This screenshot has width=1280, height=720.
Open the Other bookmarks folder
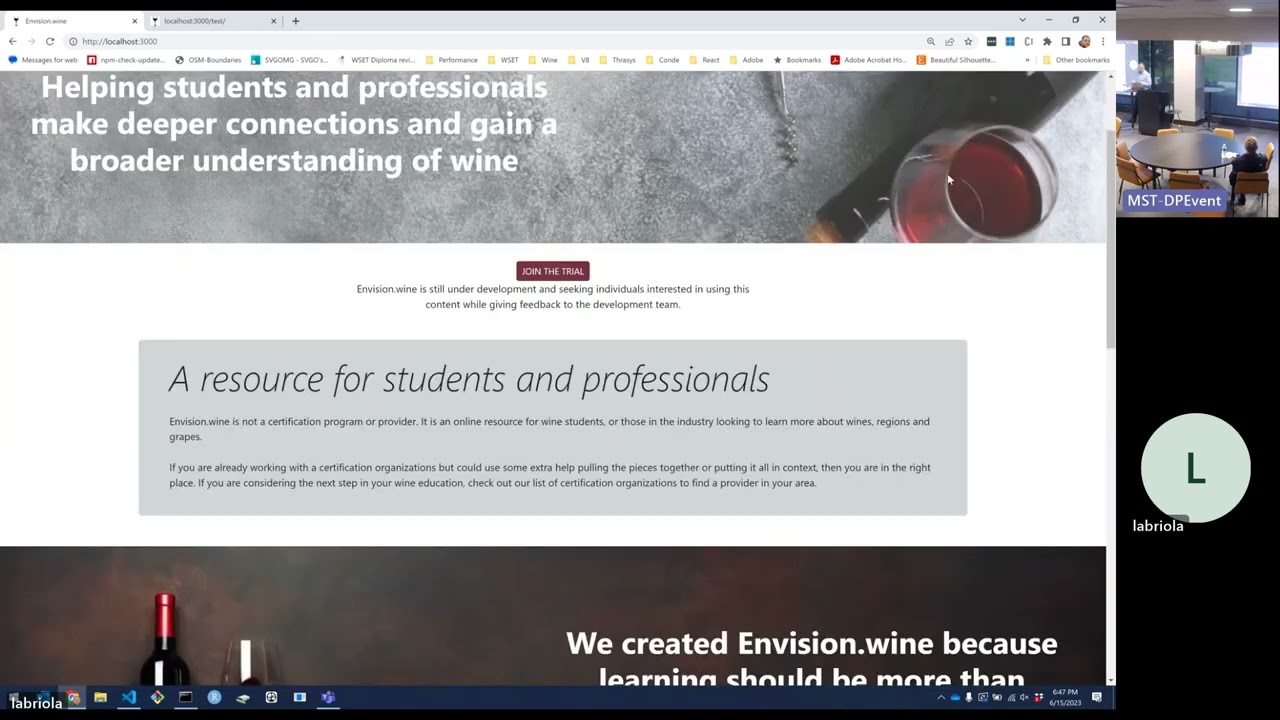point(1076,60)
